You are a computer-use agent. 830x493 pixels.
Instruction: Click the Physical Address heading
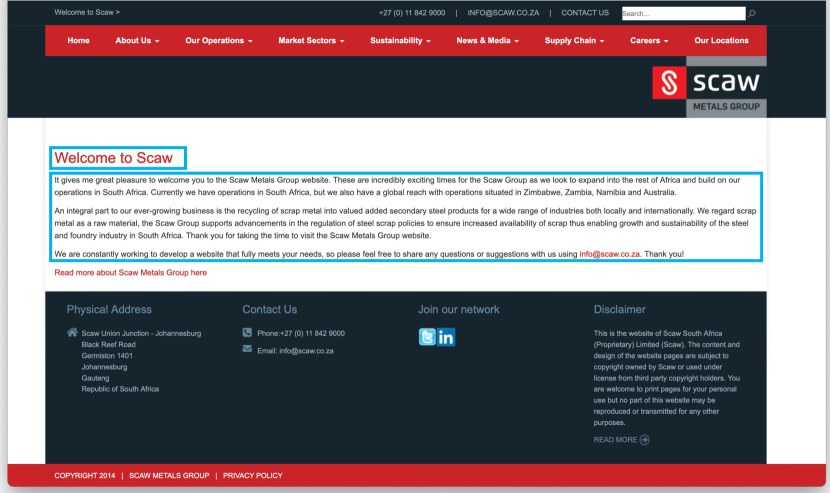(x=109, y=309)
